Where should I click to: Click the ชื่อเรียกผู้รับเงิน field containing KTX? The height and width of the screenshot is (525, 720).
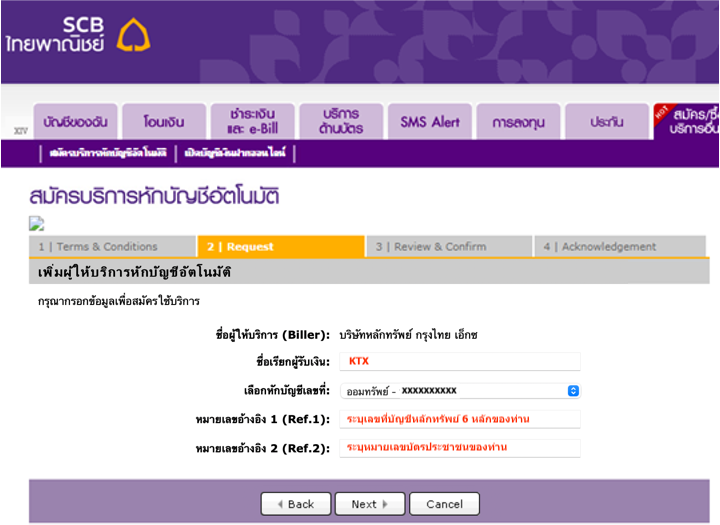460,361
